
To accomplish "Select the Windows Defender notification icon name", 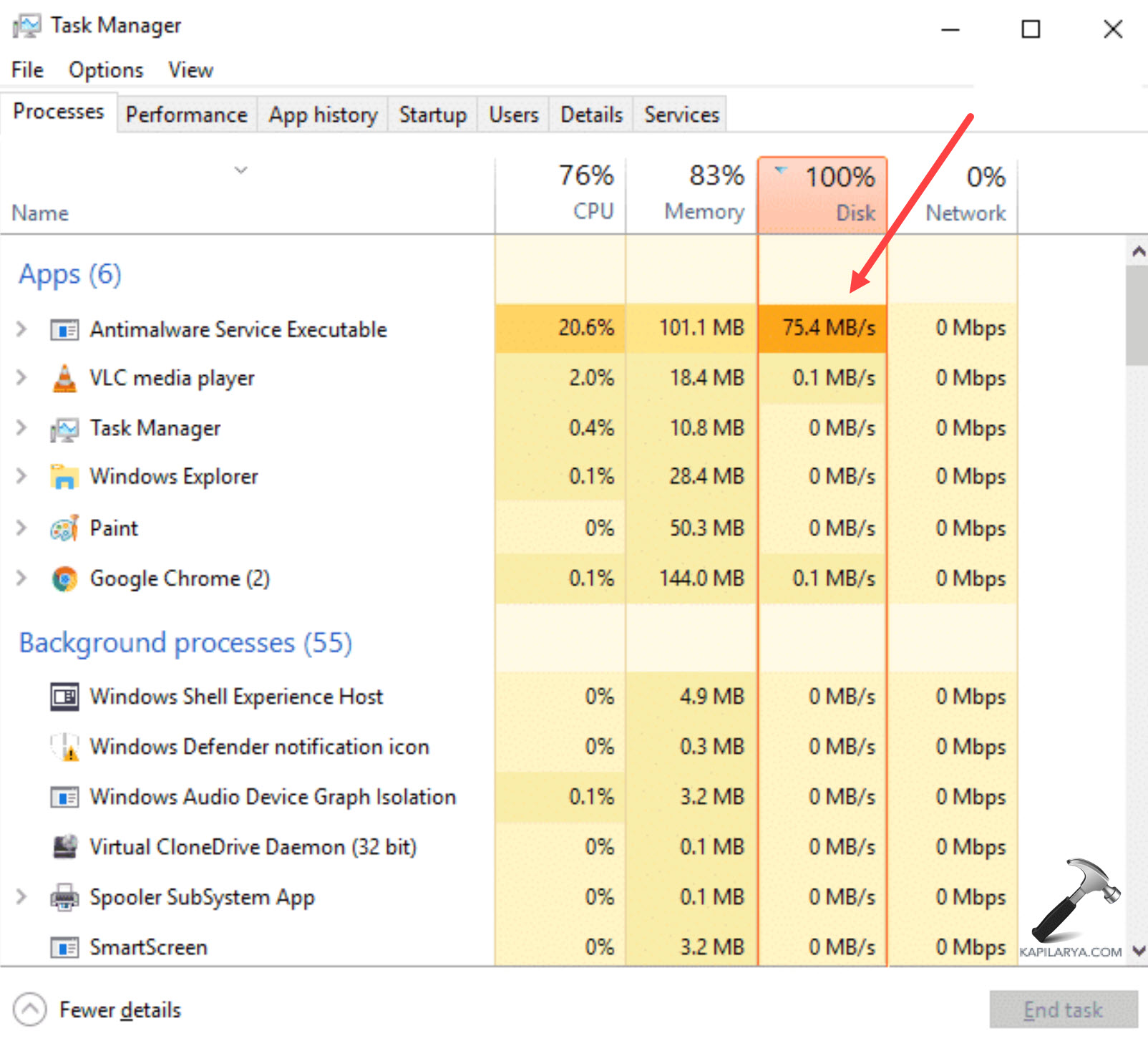I will click(x=259, y=747).
